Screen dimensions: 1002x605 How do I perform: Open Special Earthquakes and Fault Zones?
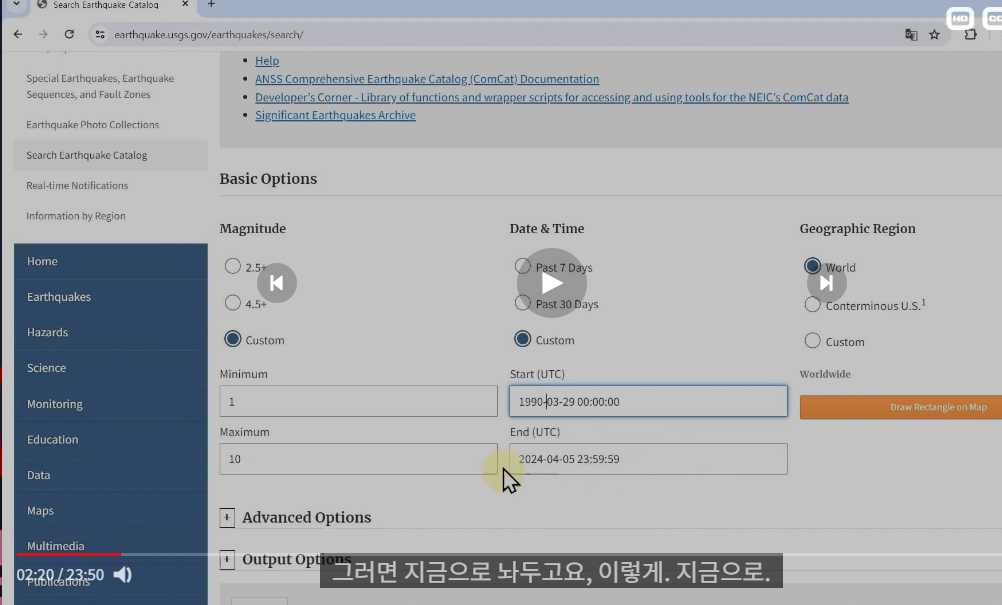tap(100, 86)
